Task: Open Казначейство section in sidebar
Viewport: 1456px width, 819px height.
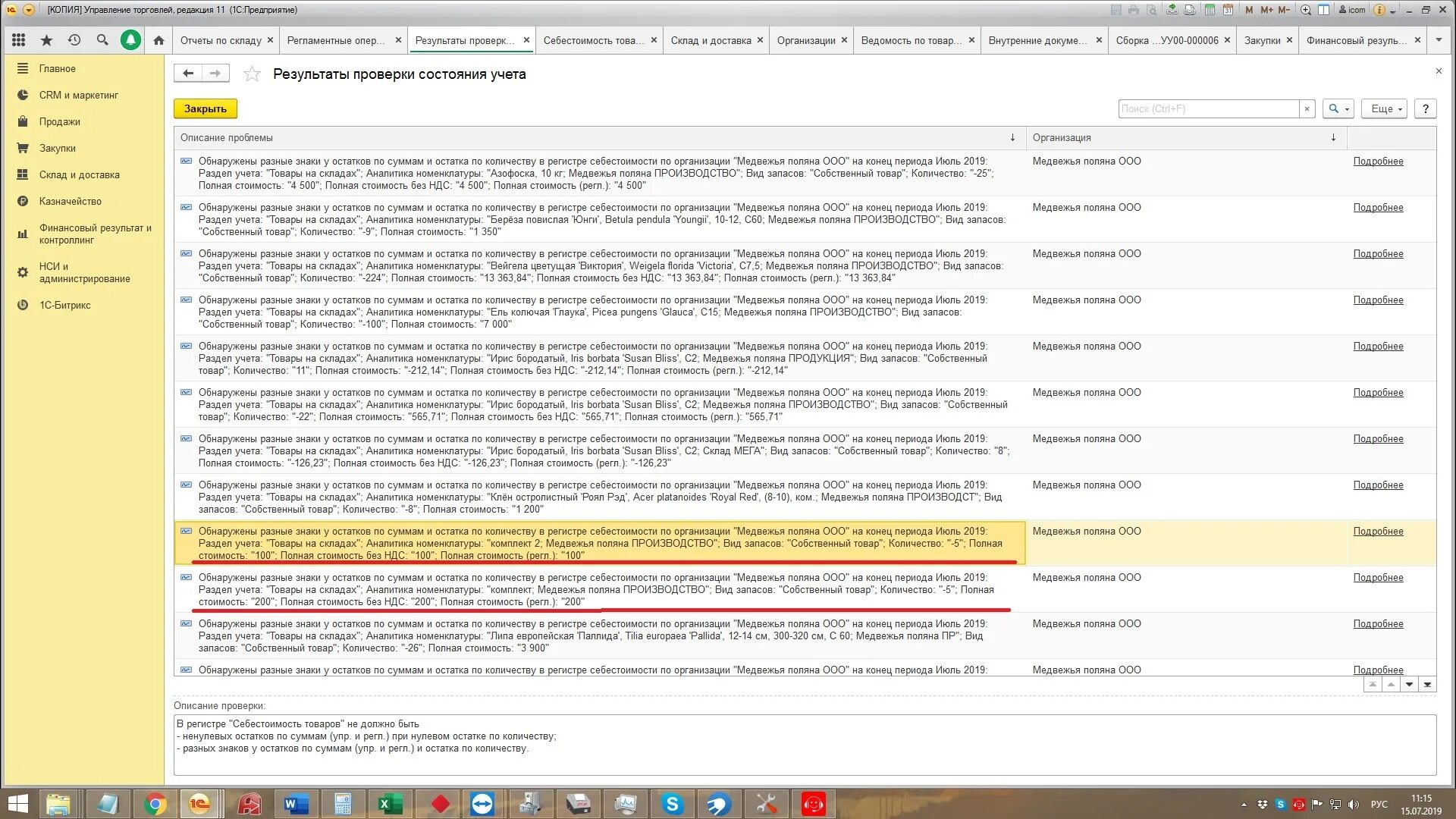Action: coord(71,202)
